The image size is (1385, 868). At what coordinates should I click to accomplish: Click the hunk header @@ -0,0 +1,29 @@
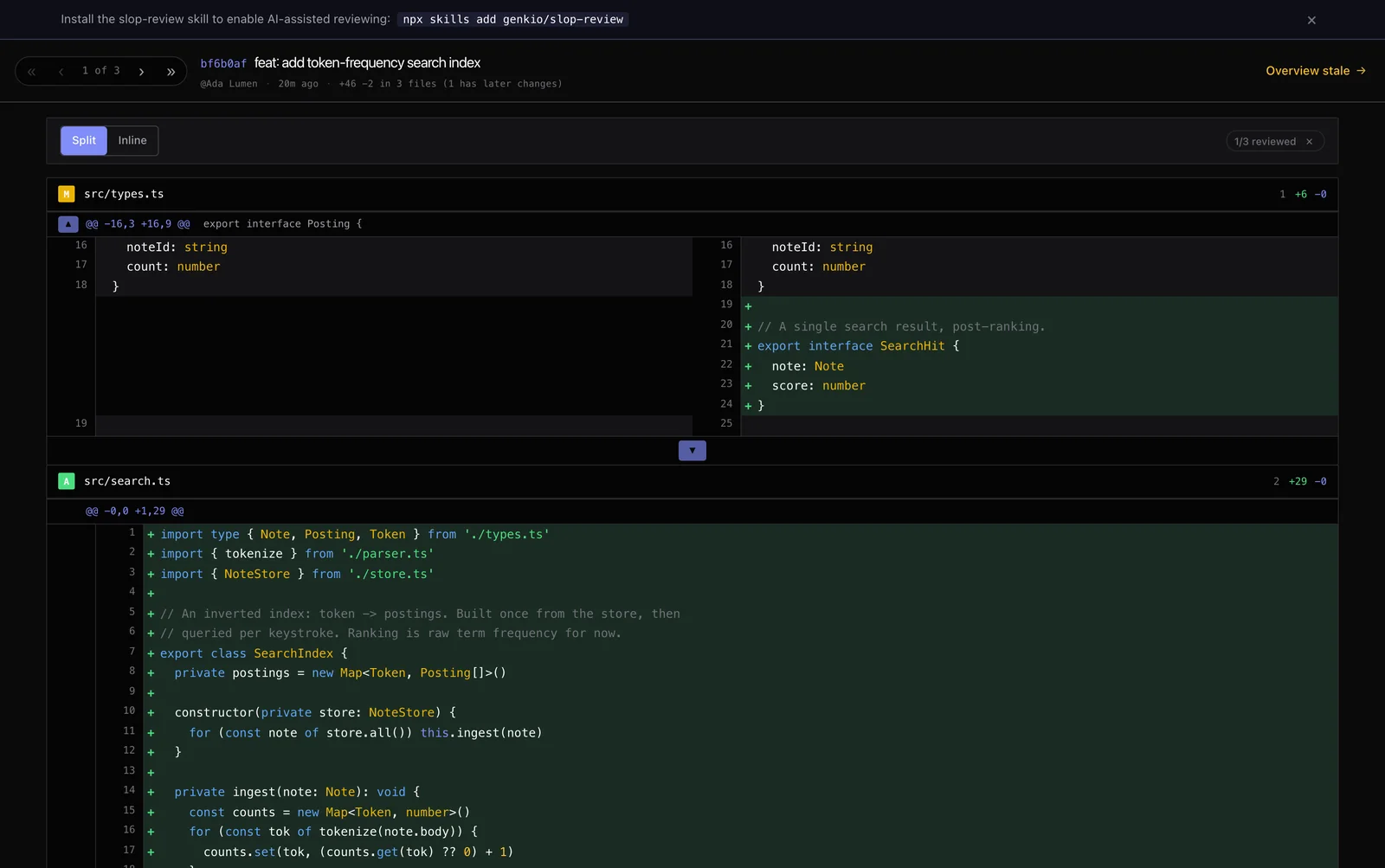coord(134,511)
